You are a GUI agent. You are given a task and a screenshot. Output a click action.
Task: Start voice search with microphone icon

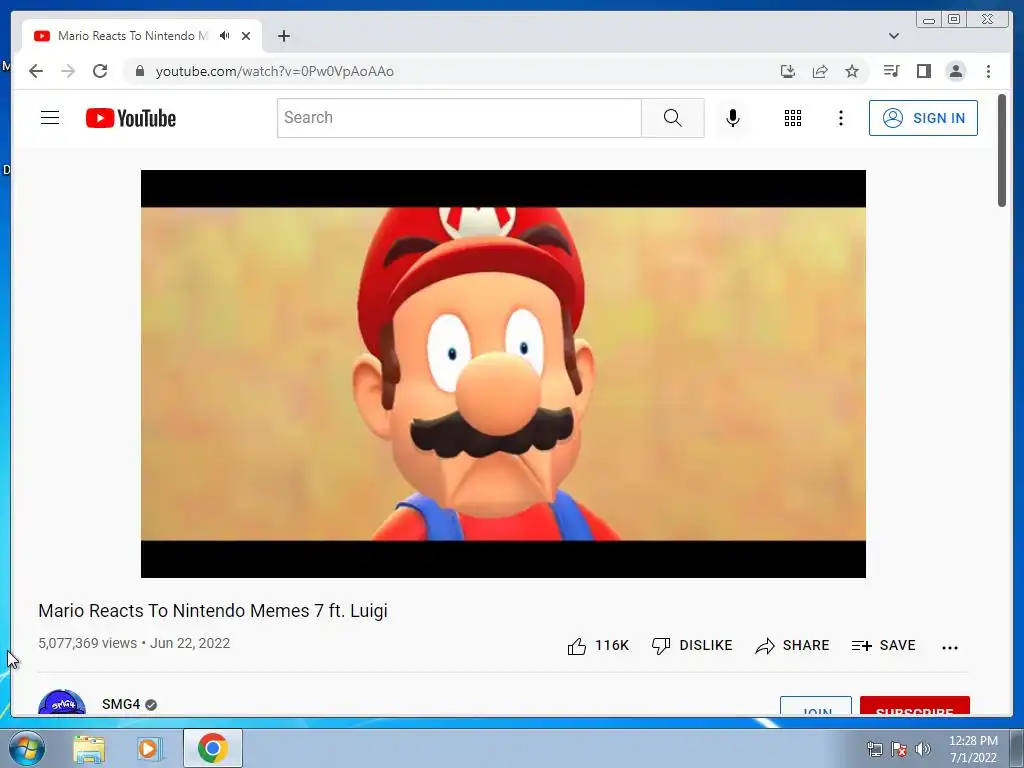tap(733, 118)
